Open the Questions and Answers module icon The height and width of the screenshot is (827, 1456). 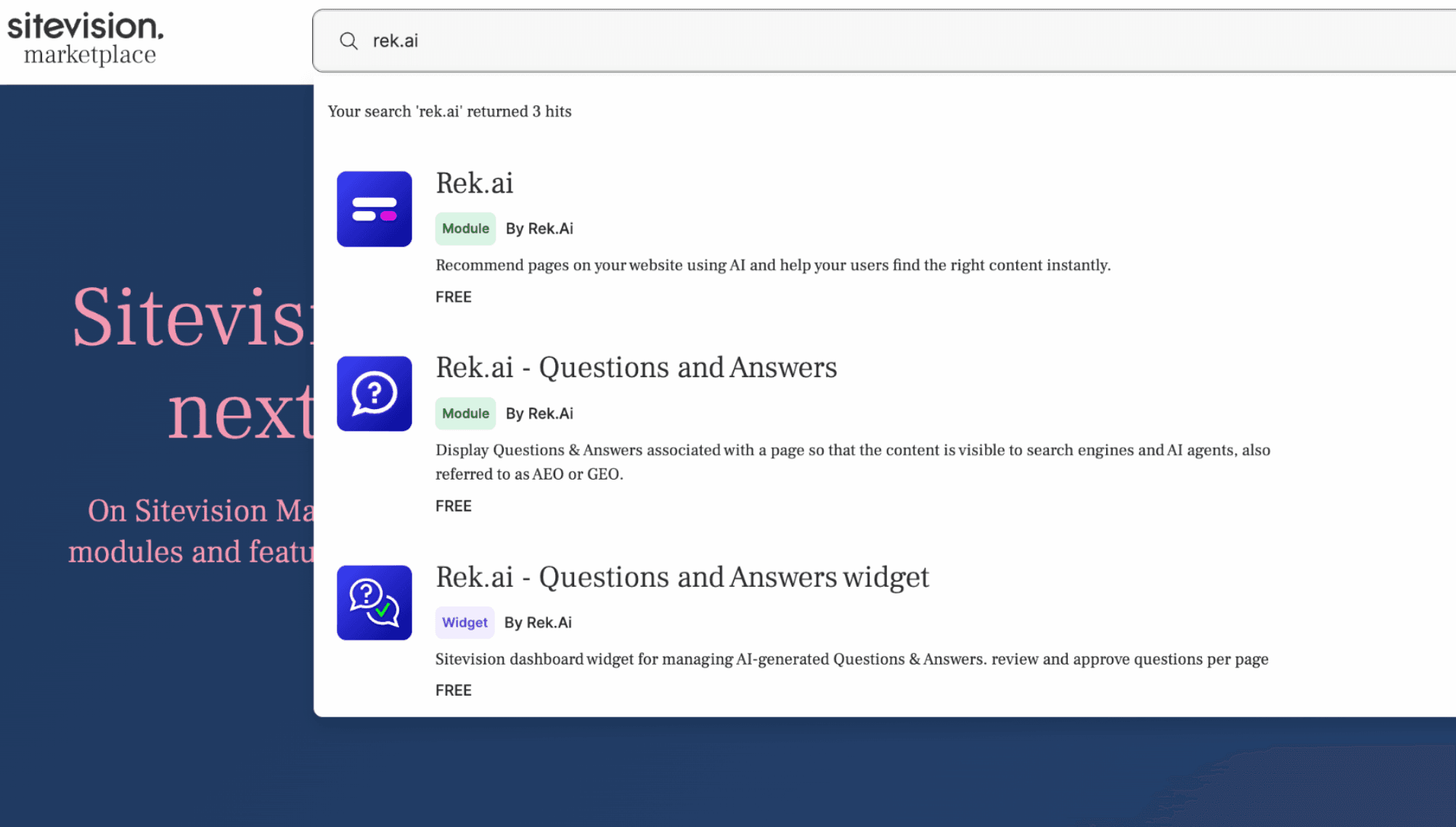pyautogui.click(x=375, y=394)
